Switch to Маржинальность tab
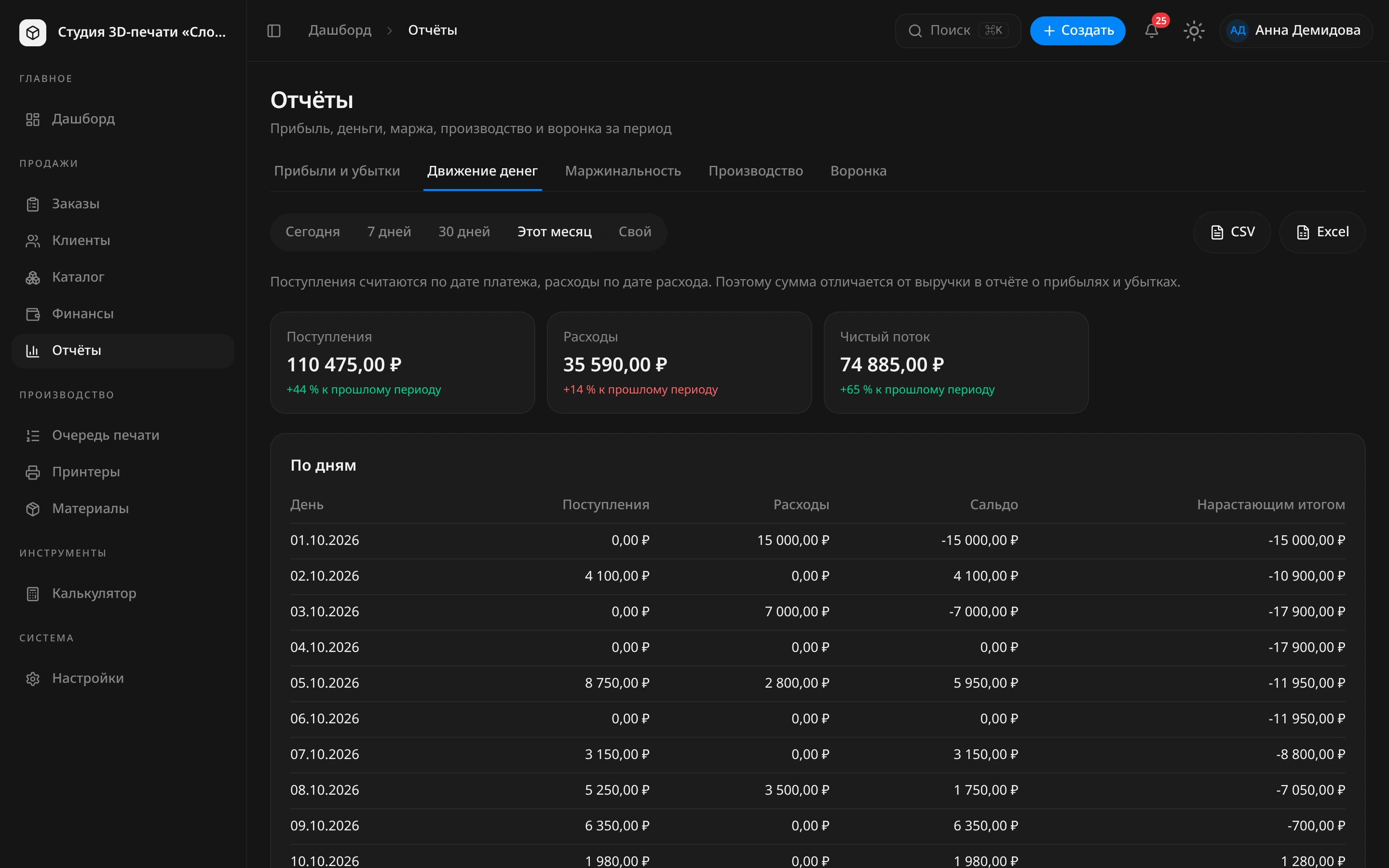Viewport: 1389px width, 868px height. click(623, 171)
